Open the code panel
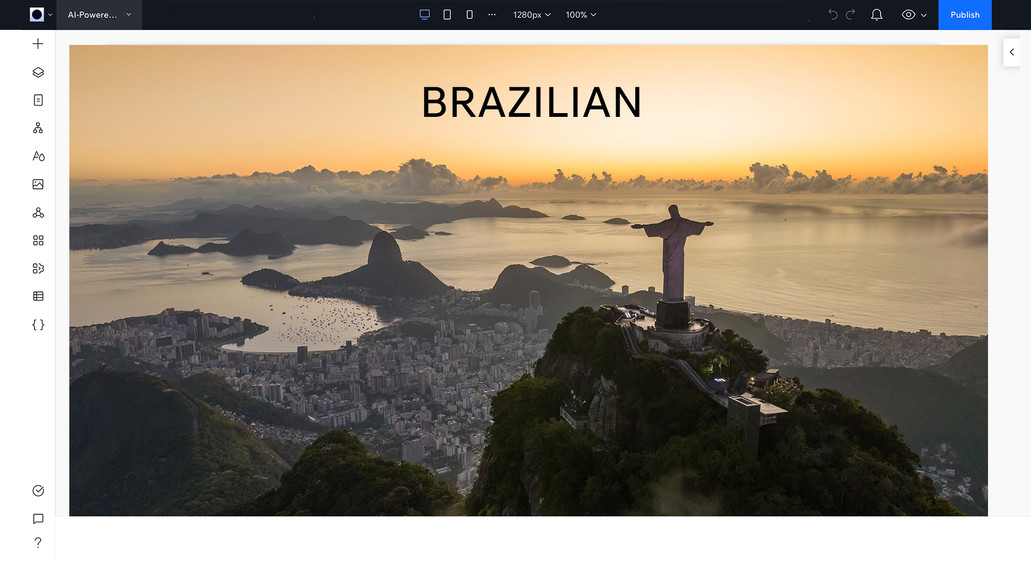This screenshot has width=1031, height=579. pos(37,323)
